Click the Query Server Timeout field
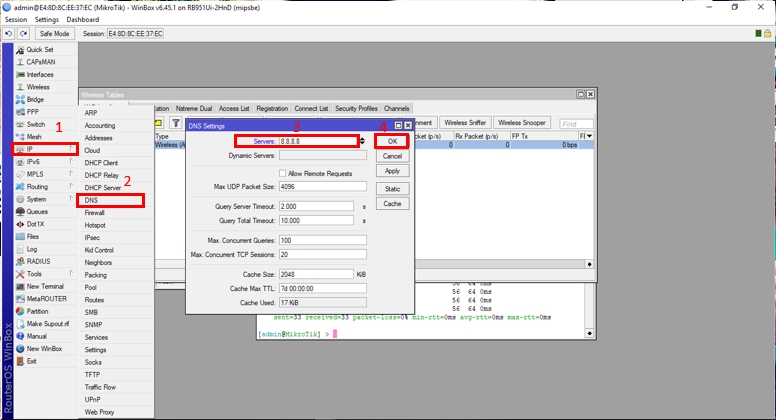Screen dimensions: 776x420 316,206
